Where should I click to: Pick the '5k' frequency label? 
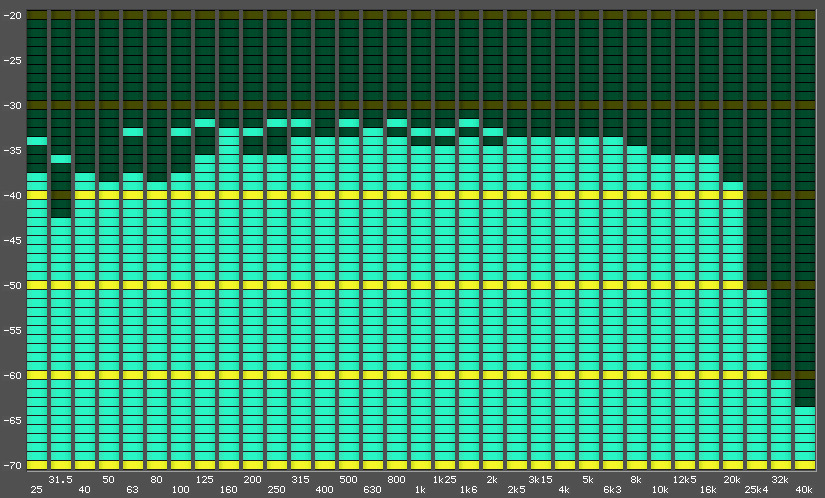(588, 480)
